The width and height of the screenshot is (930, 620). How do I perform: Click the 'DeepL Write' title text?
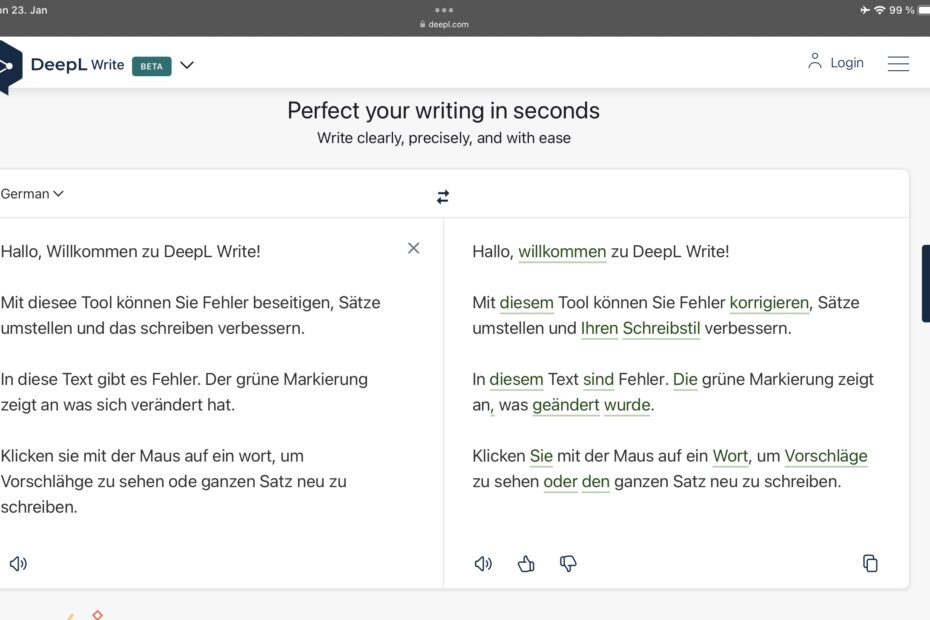pyautogui.click(x=77, y=65)
